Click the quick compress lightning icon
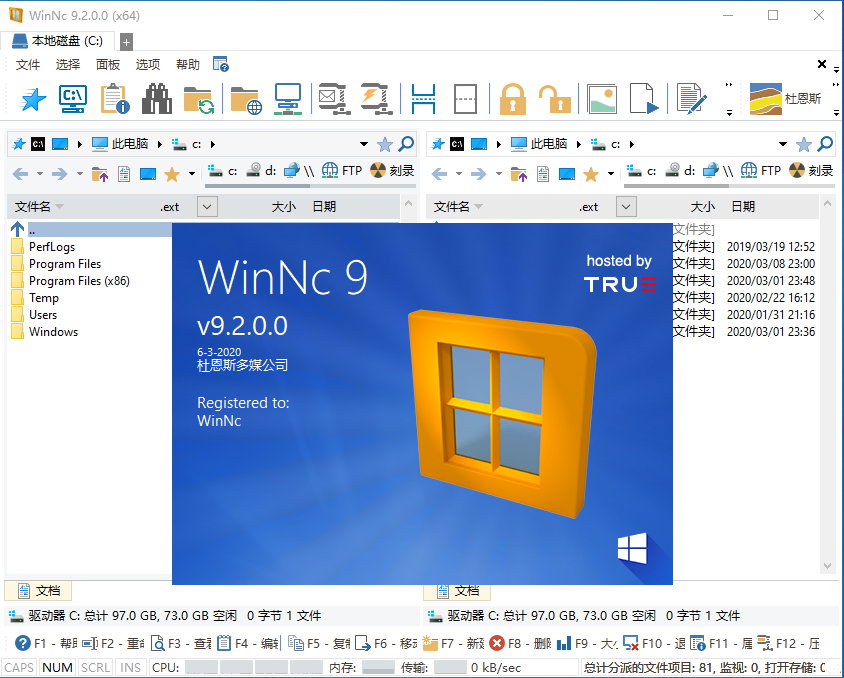Viewport: 844px width, 678px height. (x=377, y=99)
